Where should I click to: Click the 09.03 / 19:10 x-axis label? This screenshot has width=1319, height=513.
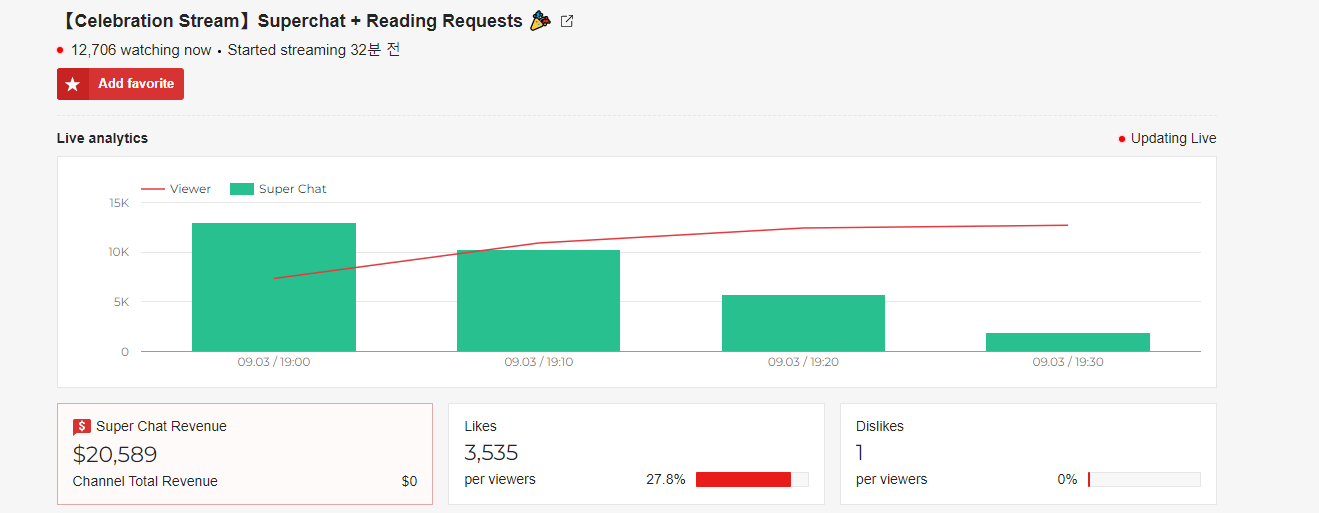(538, 362)
